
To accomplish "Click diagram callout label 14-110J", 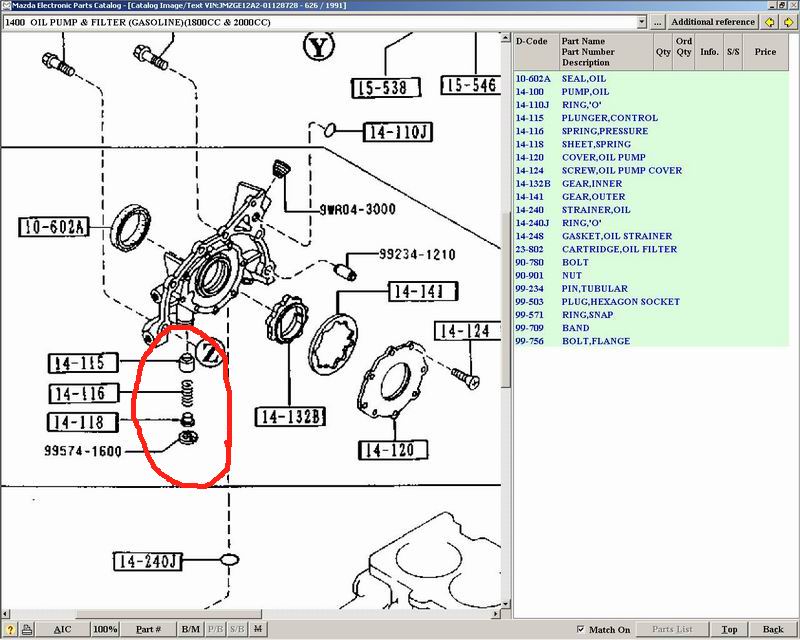I will pos(397,132).
